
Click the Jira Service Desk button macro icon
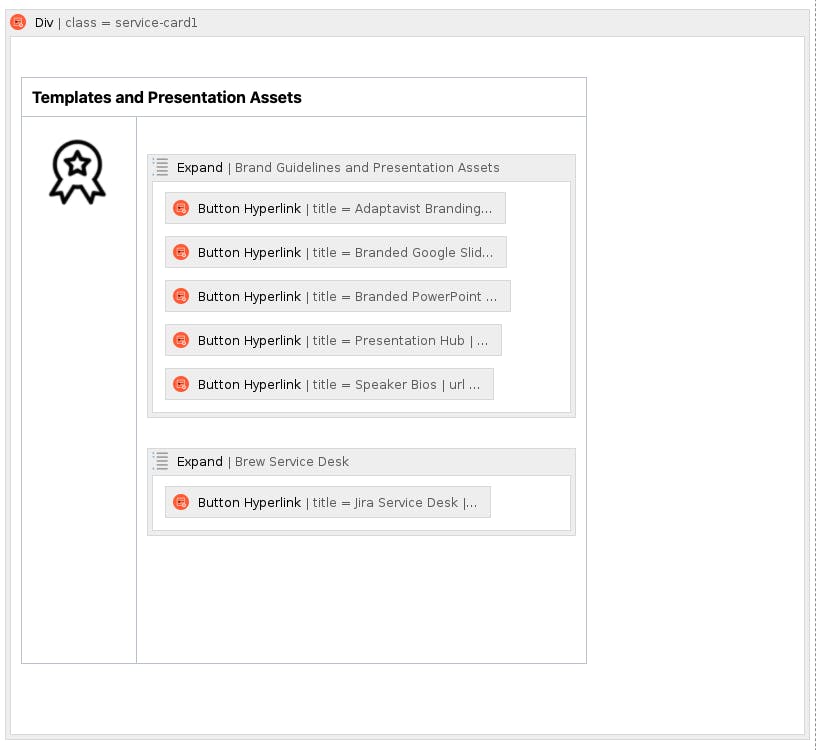point(181,502)
